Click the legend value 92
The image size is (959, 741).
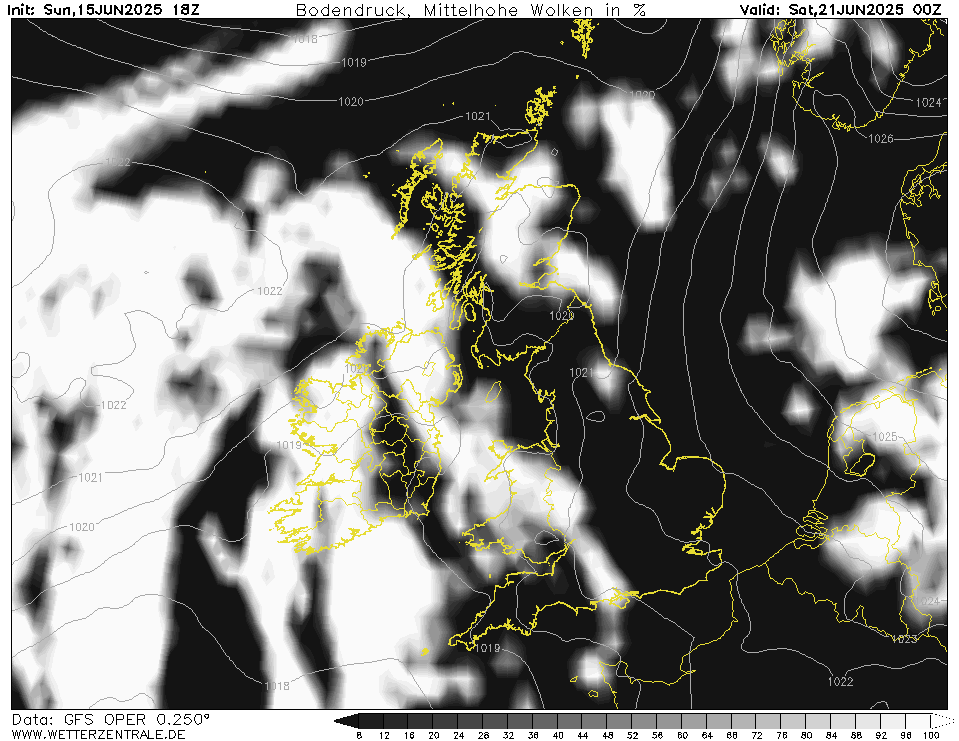coord(881,735)
